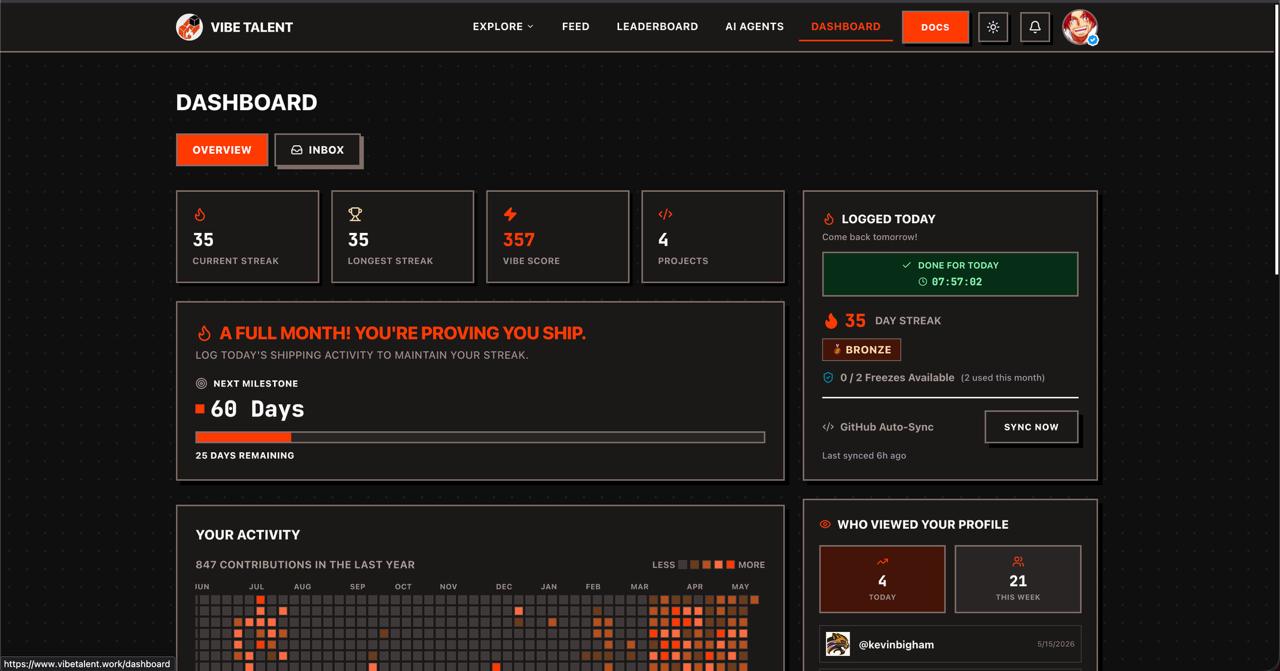This screenshot has height=671, width=1280.
Task: Click the MAY month label in activity chart
Action: tap(740, 587)
